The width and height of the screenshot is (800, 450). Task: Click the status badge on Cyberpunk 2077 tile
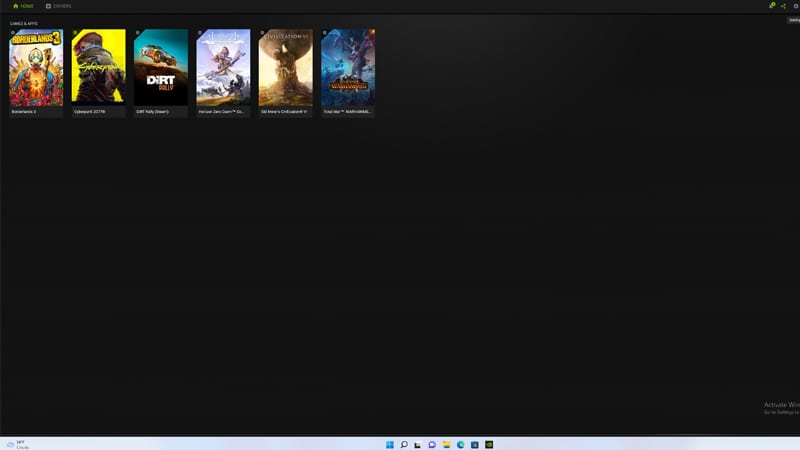(x=75, y=33)
